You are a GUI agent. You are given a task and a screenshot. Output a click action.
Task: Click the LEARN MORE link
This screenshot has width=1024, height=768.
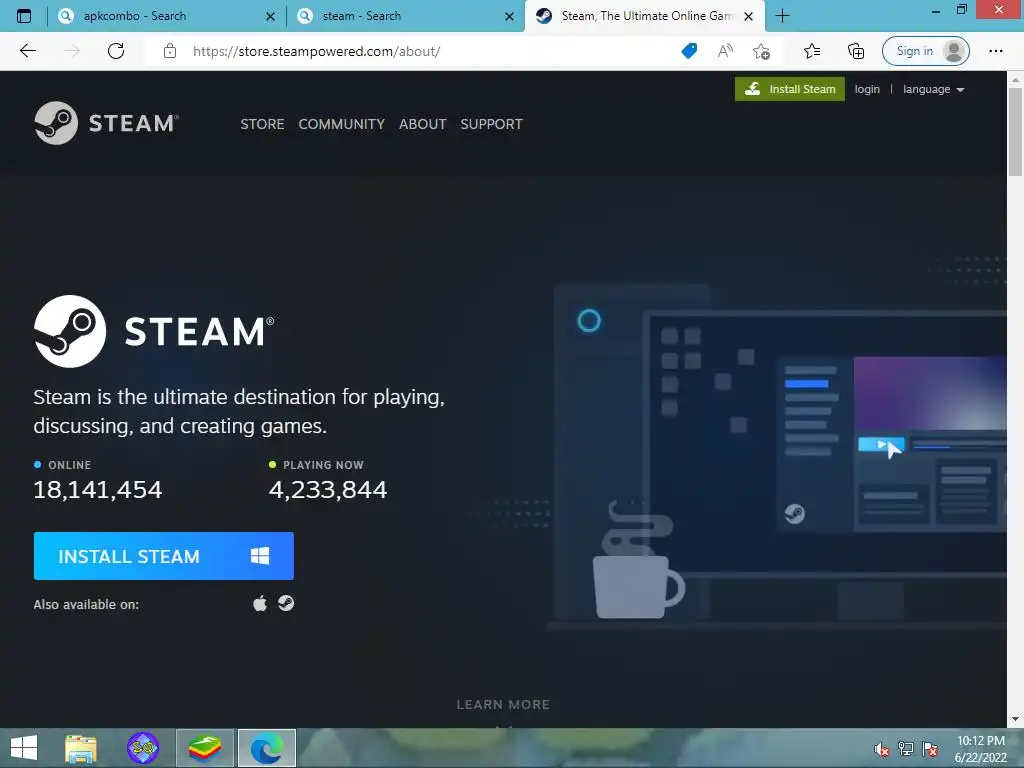503,705
